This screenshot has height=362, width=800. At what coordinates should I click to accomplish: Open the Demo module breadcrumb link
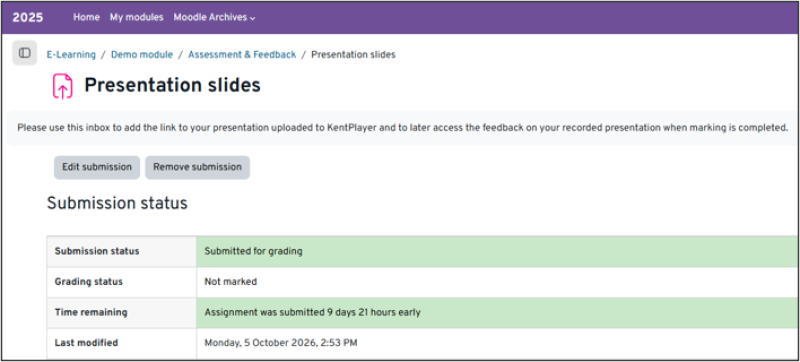tap(142, 55)
